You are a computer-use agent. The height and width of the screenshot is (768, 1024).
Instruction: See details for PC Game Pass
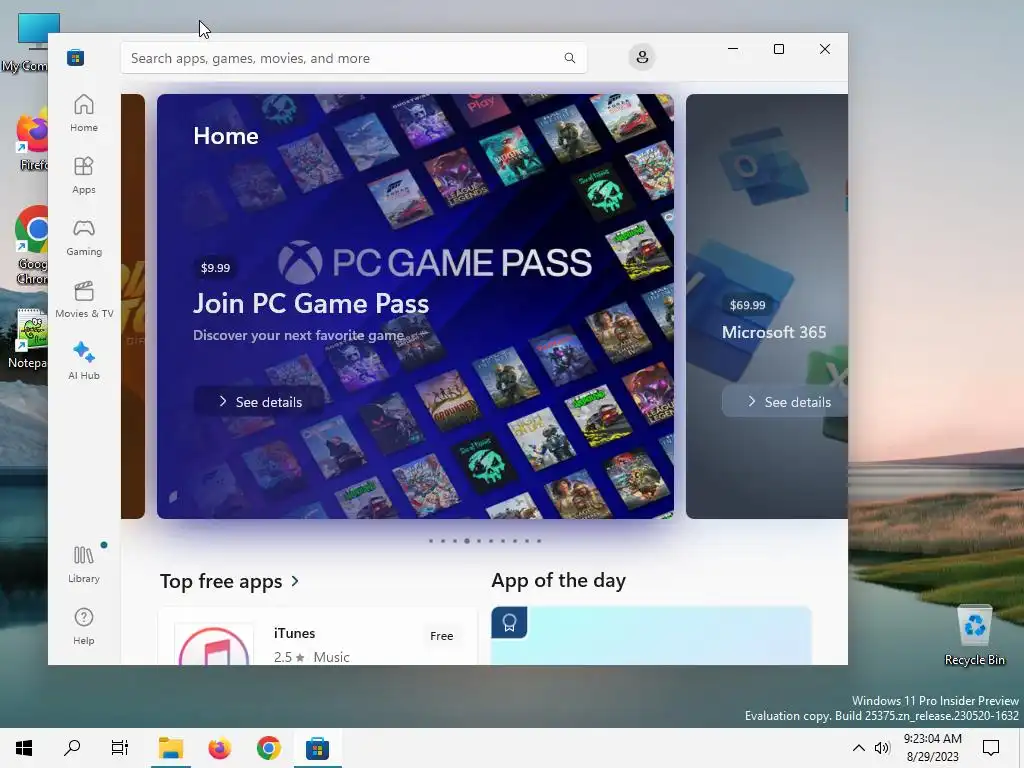[x=260, y=402]
